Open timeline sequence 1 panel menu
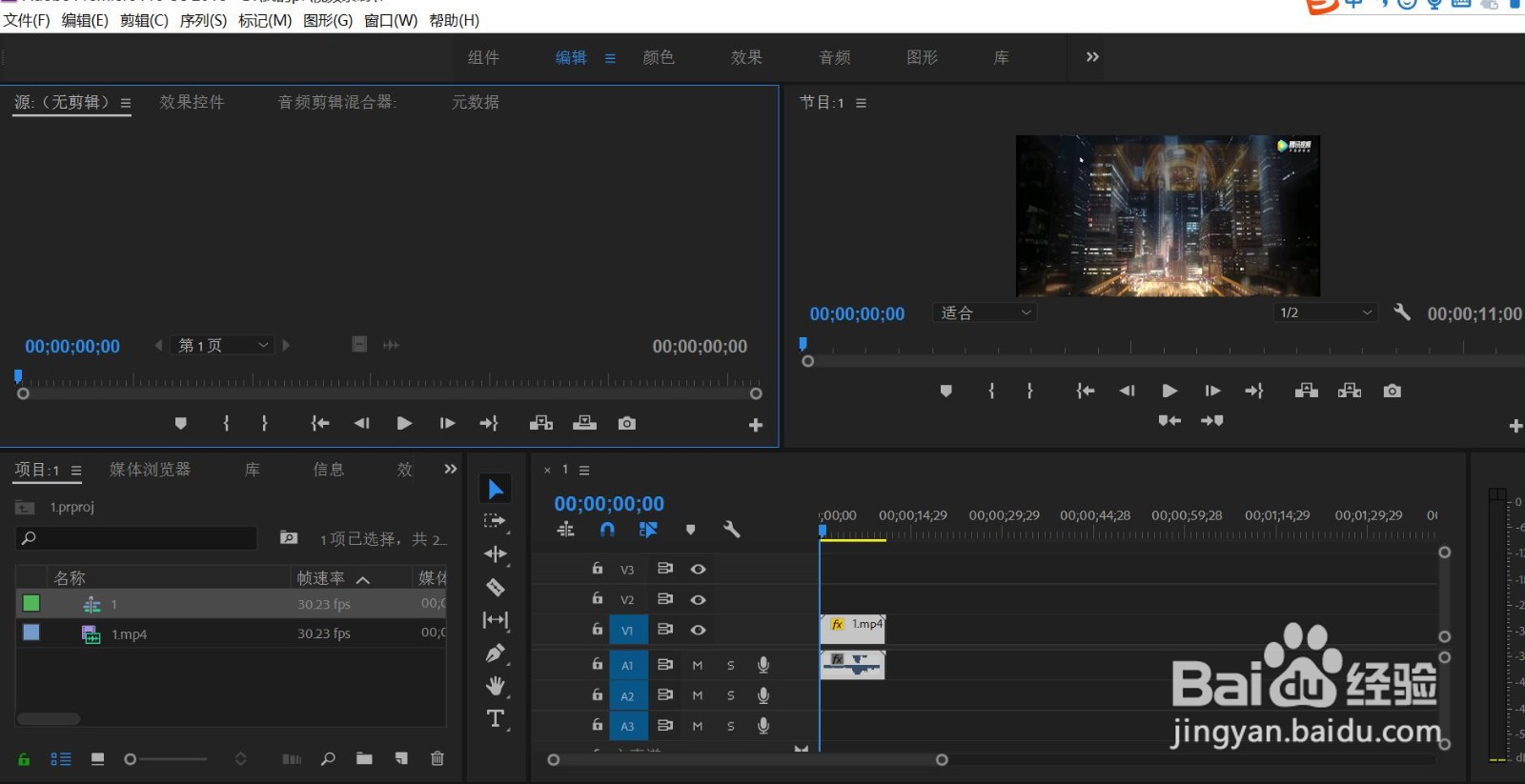This screenshot has height=784, width=1525. coord(584,471)
